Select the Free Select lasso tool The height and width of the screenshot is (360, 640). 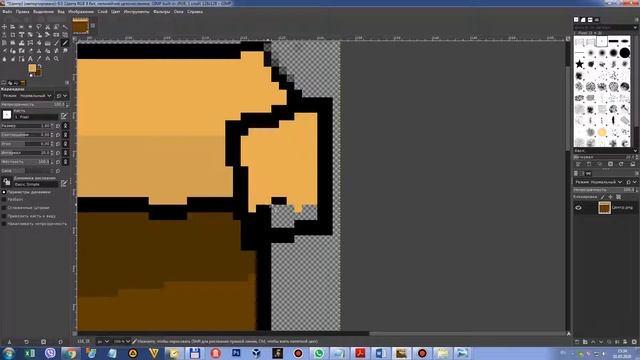39,27
